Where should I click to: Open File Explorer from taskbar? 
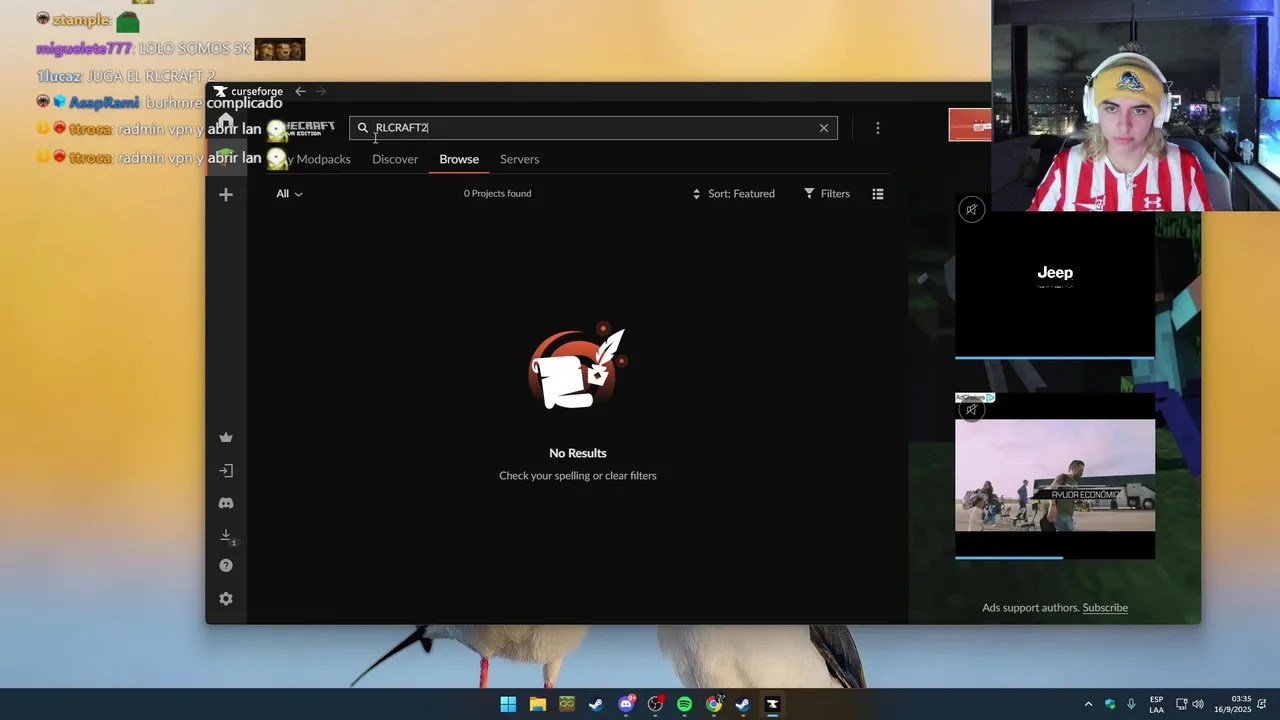pos(538,704)
